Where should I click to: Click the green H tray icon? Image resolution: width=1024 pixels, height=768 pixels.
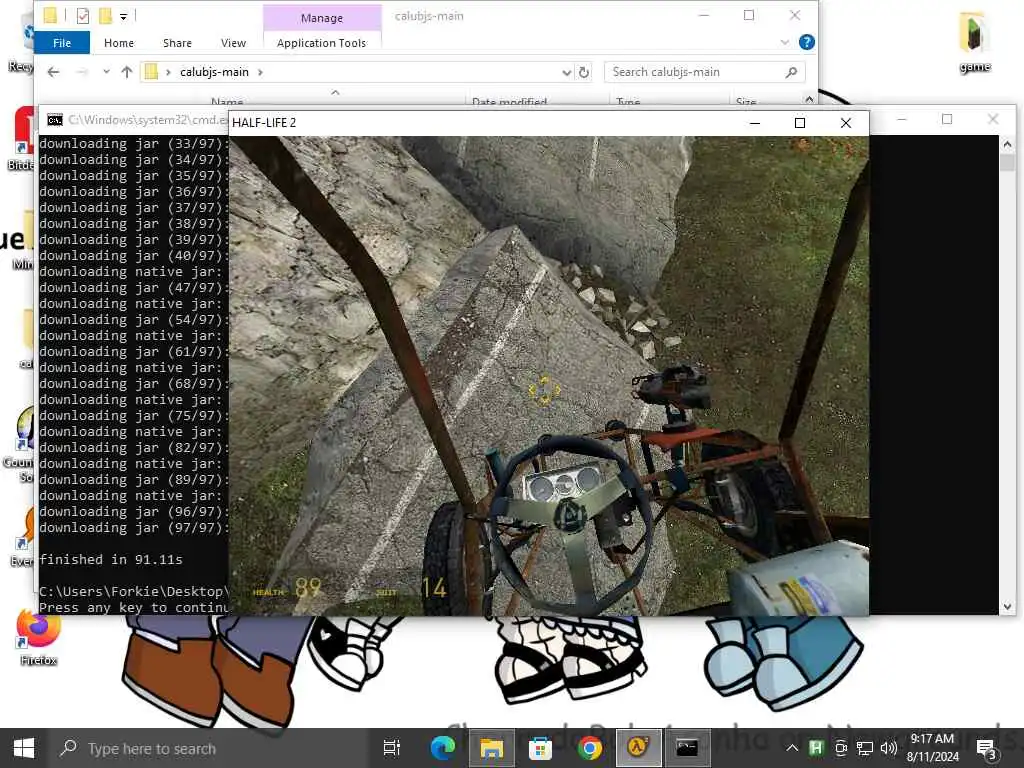(816, 748)
